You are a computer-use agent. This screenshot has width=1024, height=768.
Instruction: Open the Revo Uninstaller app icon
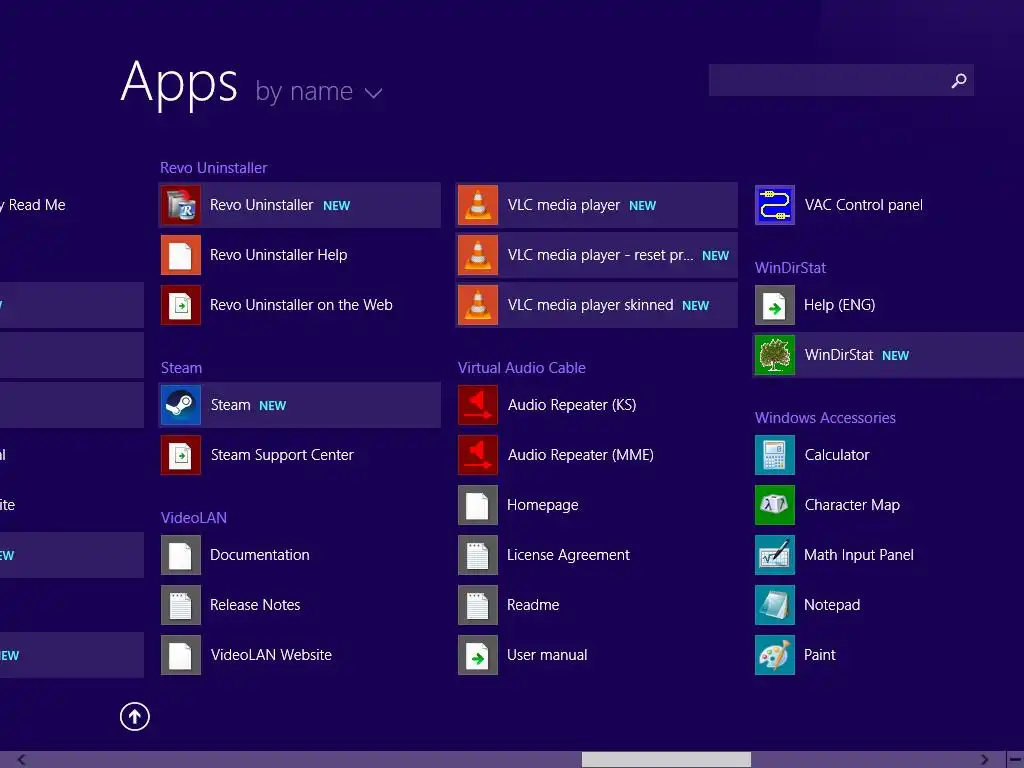[x=181, y=205]
